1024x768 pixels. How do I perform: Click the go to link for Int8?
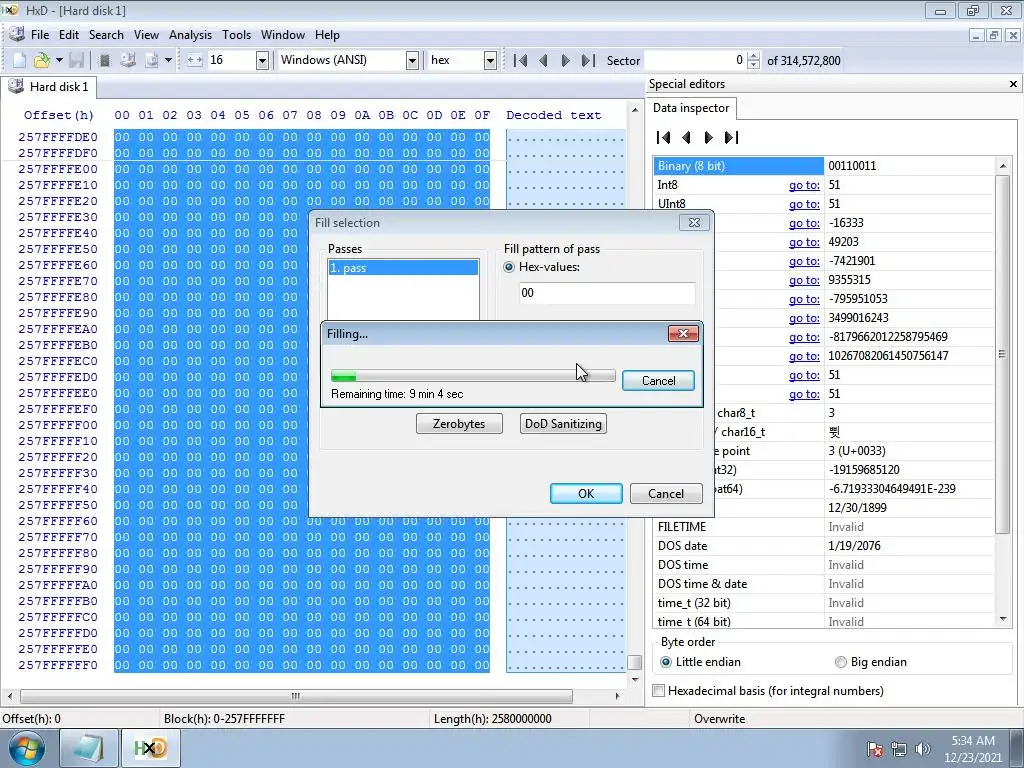(x=804, y=185)
